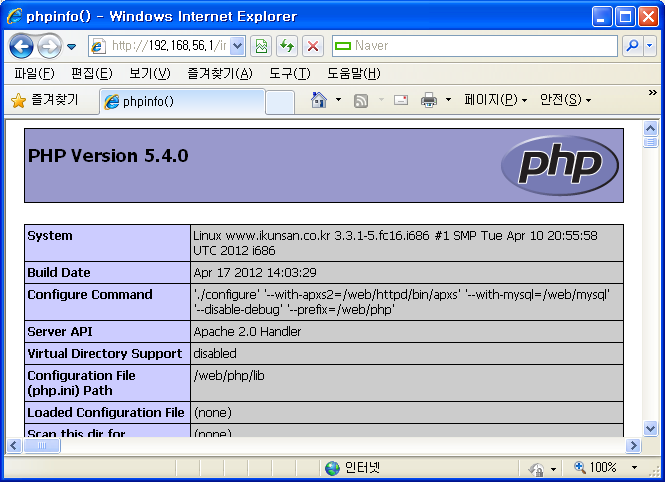Click the RSS feeds icon
Image resolution: width=665 pixels, height=482 pixels.
pyautogui.click(x=361, y=100)
